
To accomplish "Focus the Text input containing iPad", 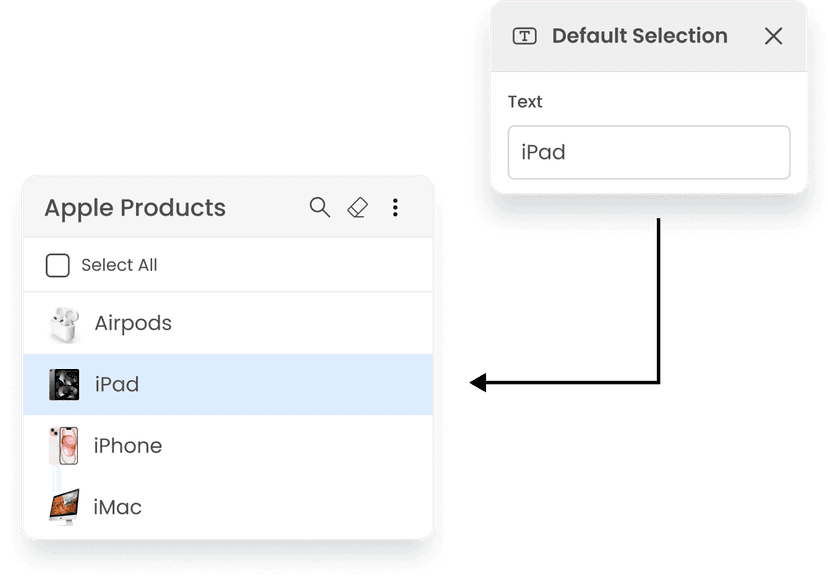I will tap(648, 152).
